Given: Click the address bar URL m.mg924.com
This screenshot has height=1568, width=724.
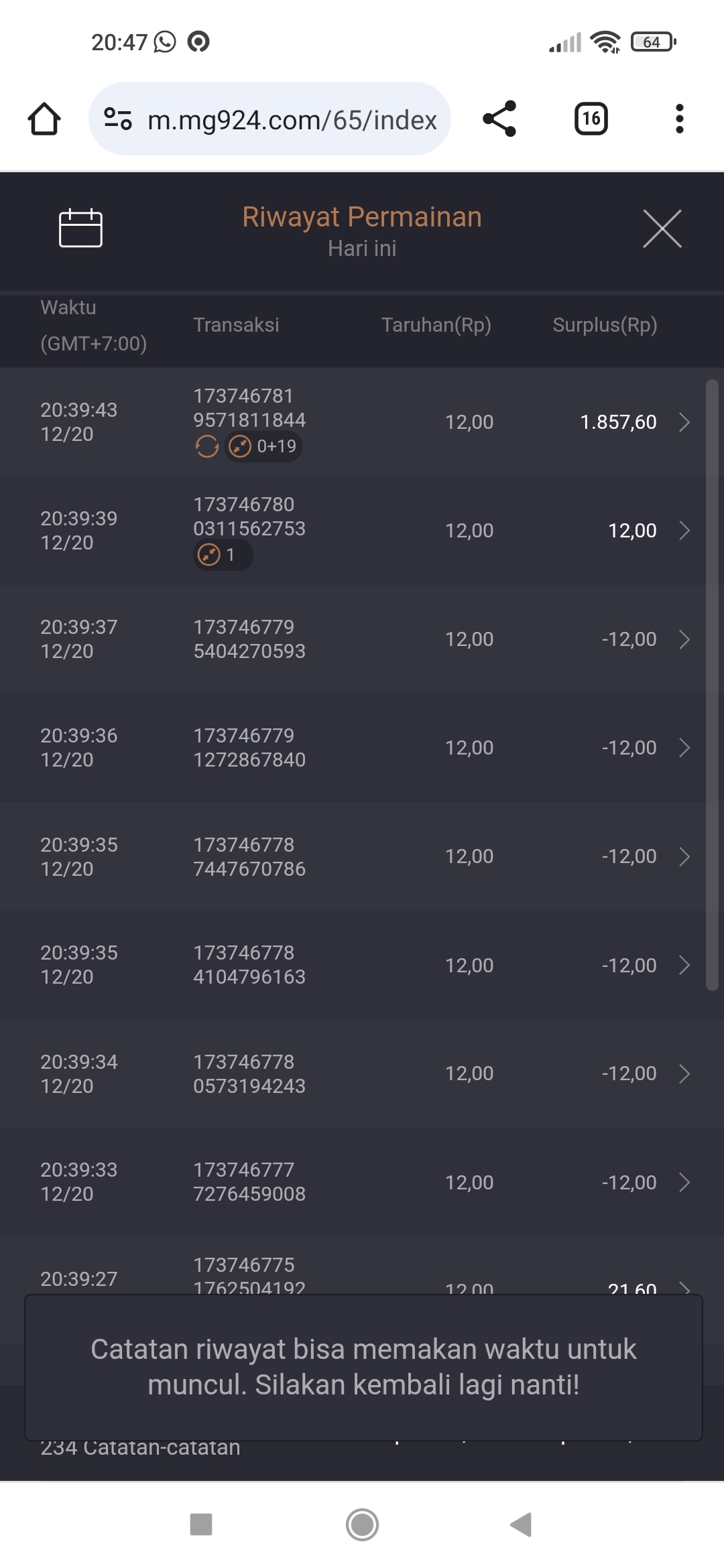Looking at the screenshot, I should click(292, 120).
